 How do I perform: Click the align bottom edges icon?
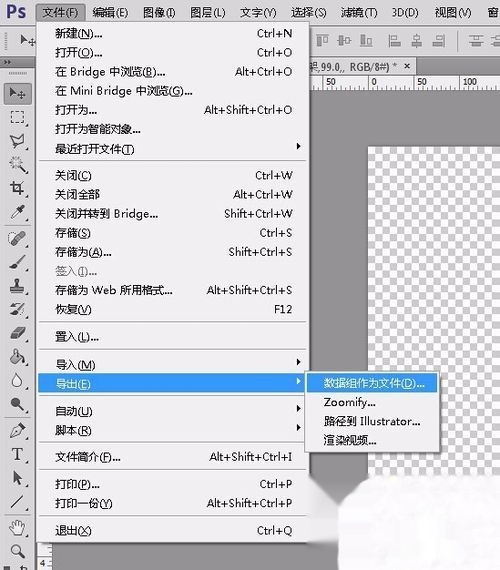366,40
